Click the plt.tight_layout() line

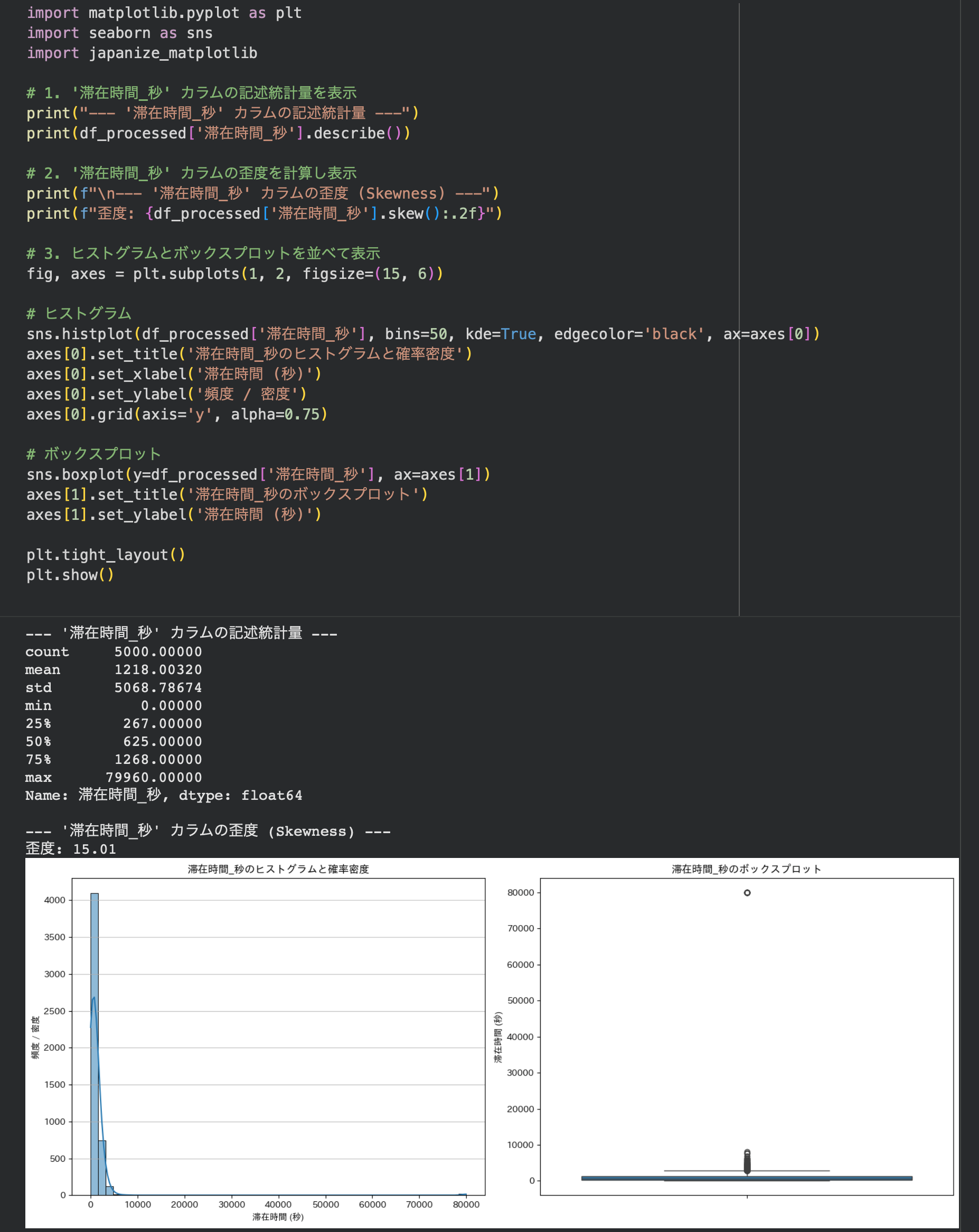106,555
